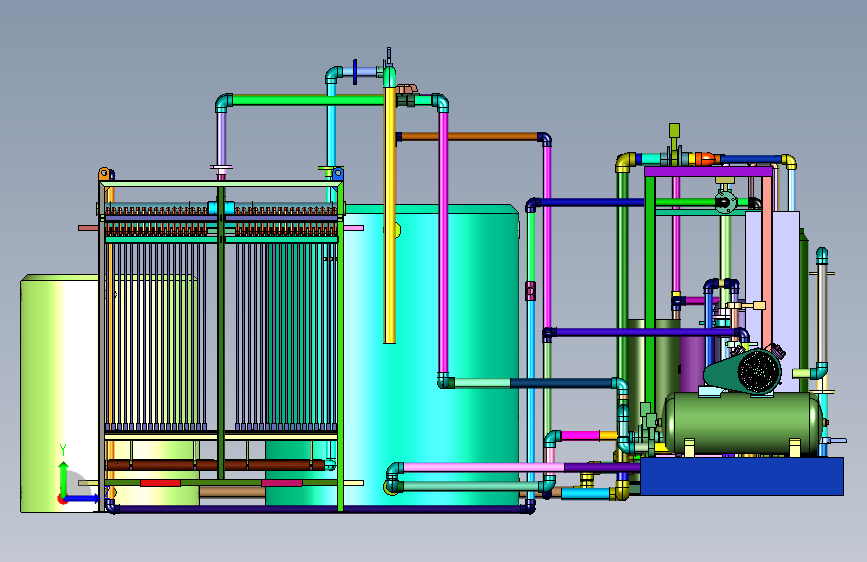The image size is (867, 562).
Task: Click the blue X axis arrow of triad
Action: [x=83, y=498]
